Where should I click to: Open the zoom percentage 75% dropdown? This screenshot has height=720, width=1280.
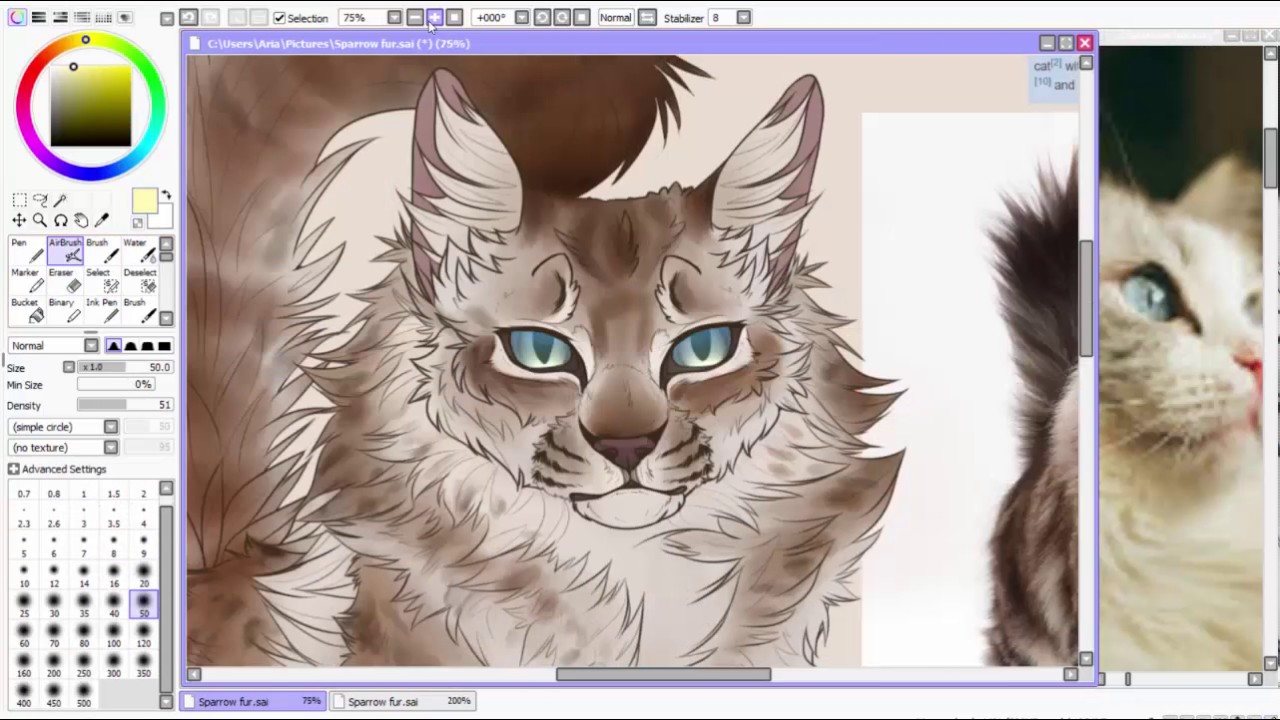(394, 17)
